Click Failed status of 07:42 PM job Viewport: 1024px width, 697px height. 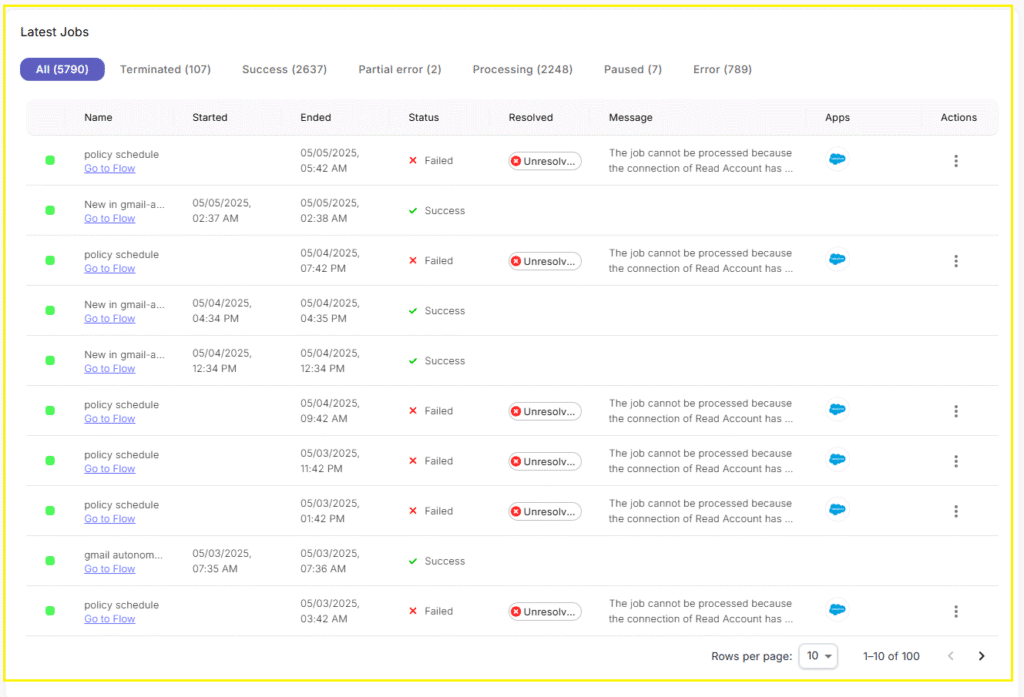coord(431,261)
